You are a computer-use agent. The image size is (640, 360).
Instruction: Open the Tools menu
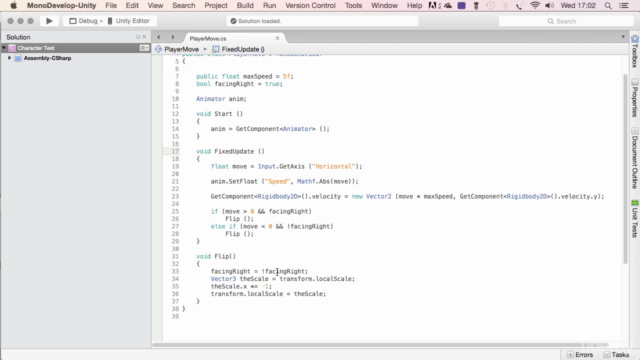tap(353, 5)
